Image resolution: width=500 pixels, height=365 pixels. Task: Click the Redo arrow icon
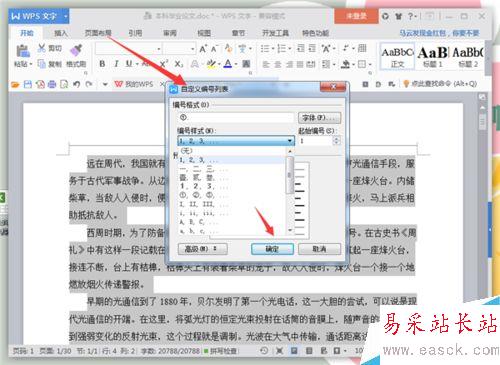click(89, 84)
